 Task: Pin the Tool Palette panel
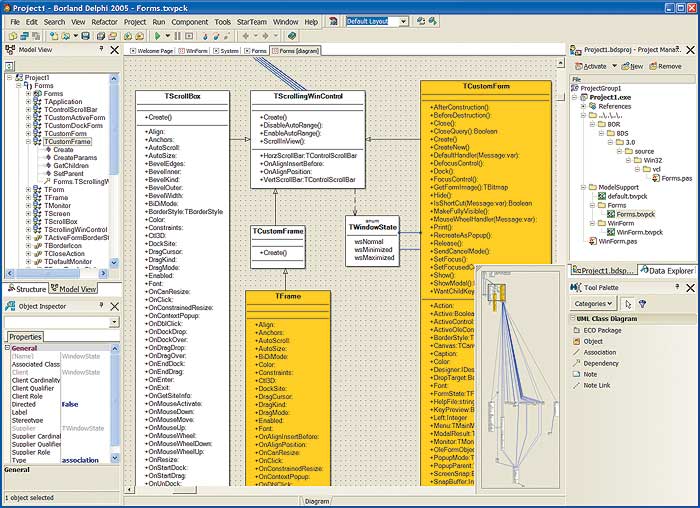(677, 287)
